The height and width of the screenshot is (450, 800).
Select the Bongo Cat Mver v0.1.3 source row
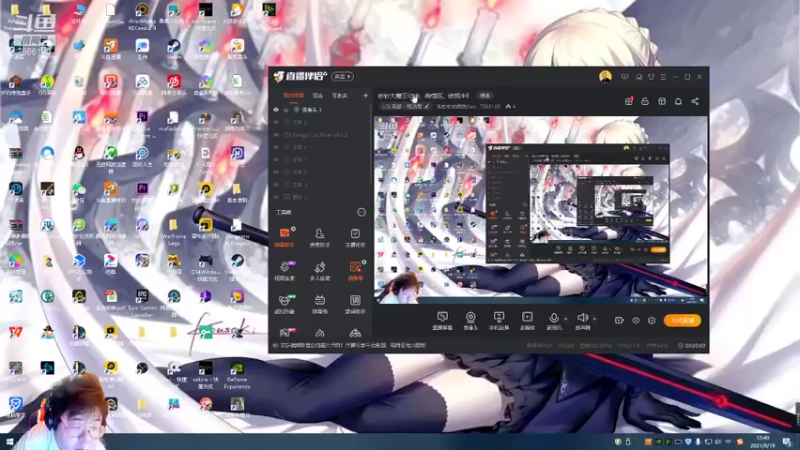pyautogui.click(x=320, y=135)
